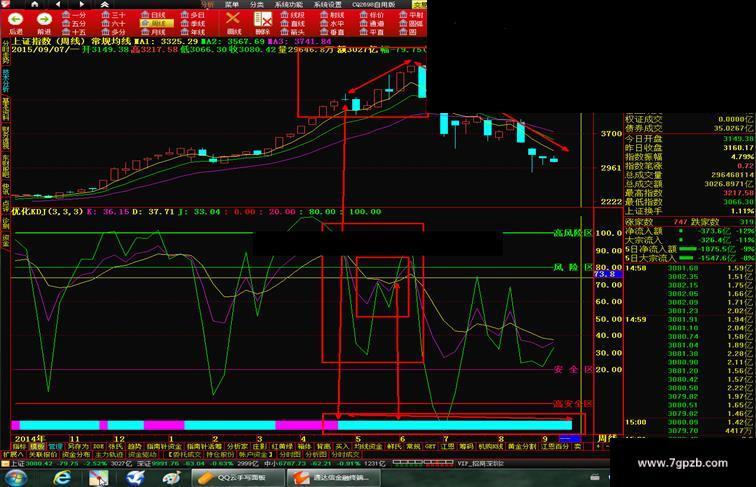Open the 模板 template tab
The width and height of the screenshot is (756, 487).
[x=37, y=446]
